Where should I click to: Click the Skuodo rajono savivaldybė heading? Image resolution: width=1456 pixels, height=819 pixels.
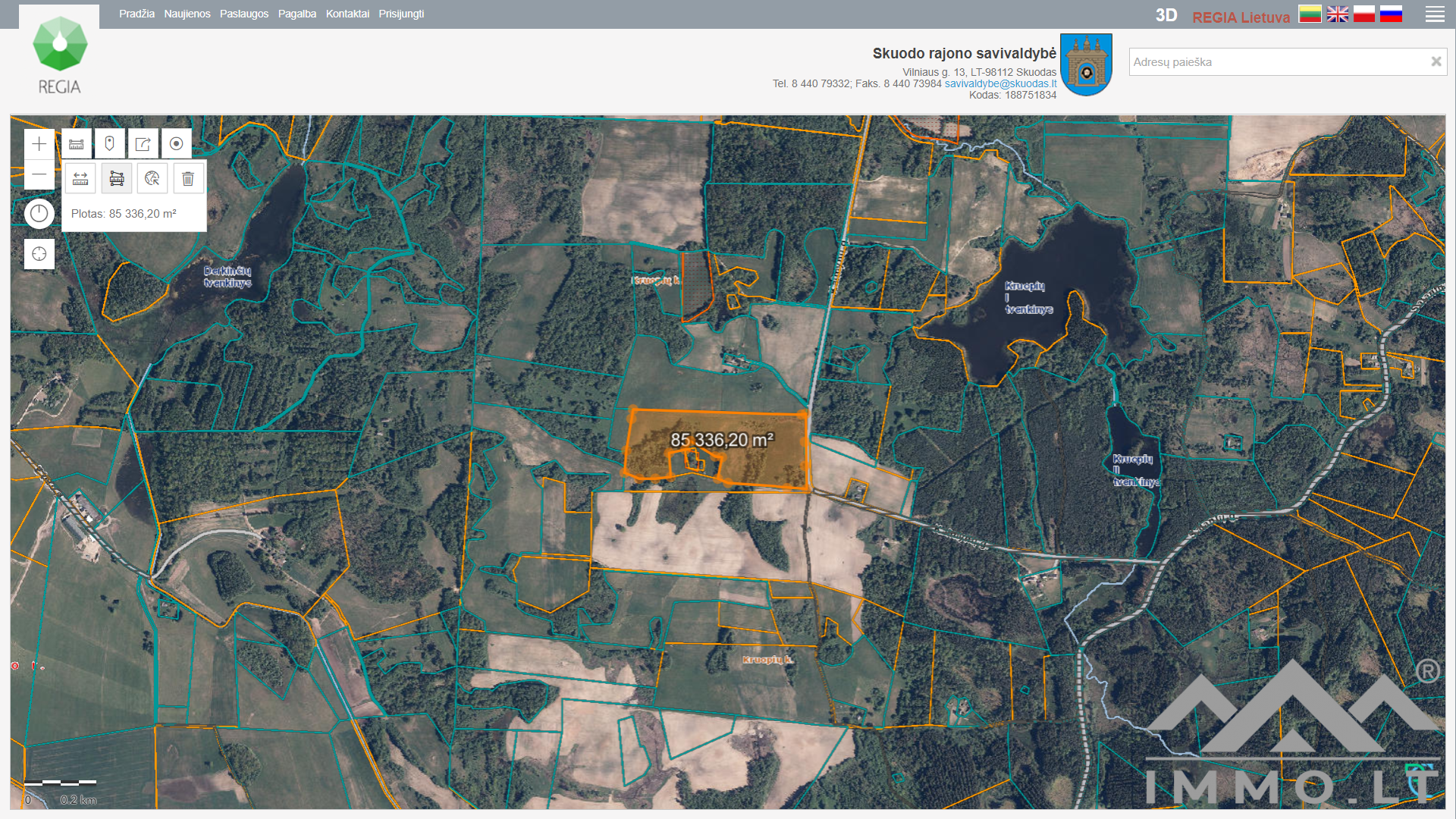(964, 53)
